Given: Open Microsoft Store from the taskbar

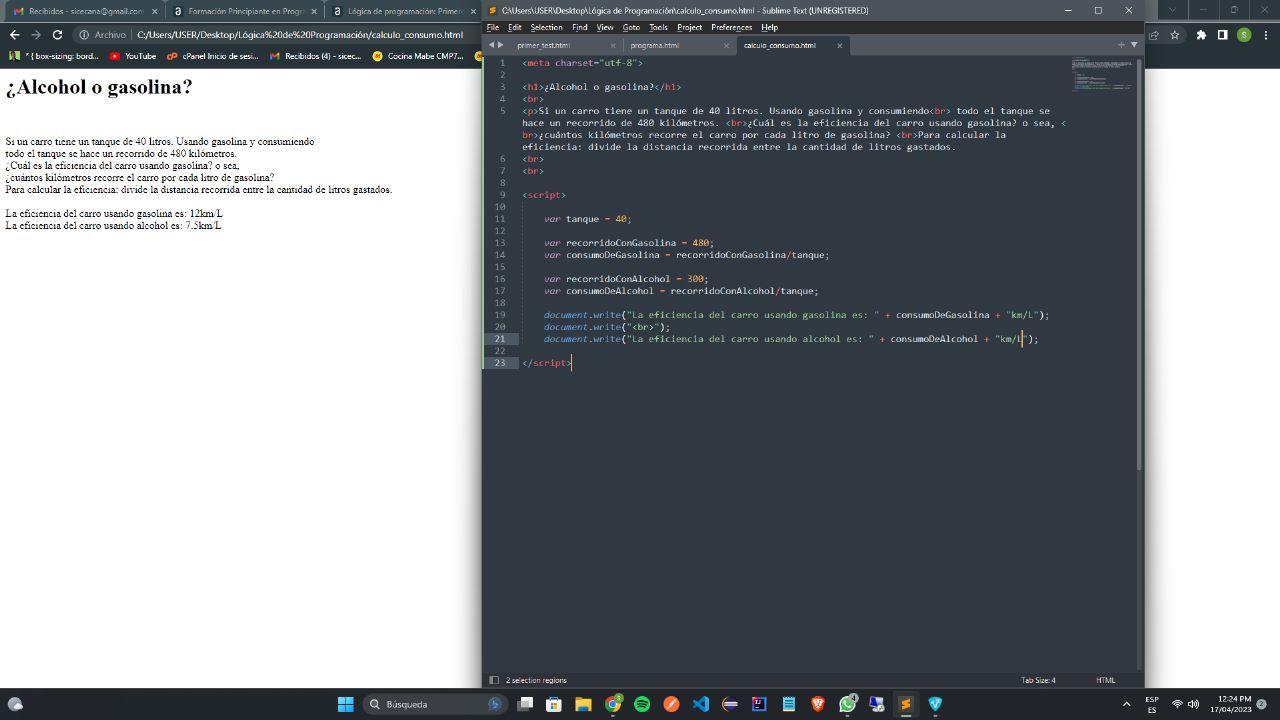Looking at the screenshot, I should coord(553,704).
